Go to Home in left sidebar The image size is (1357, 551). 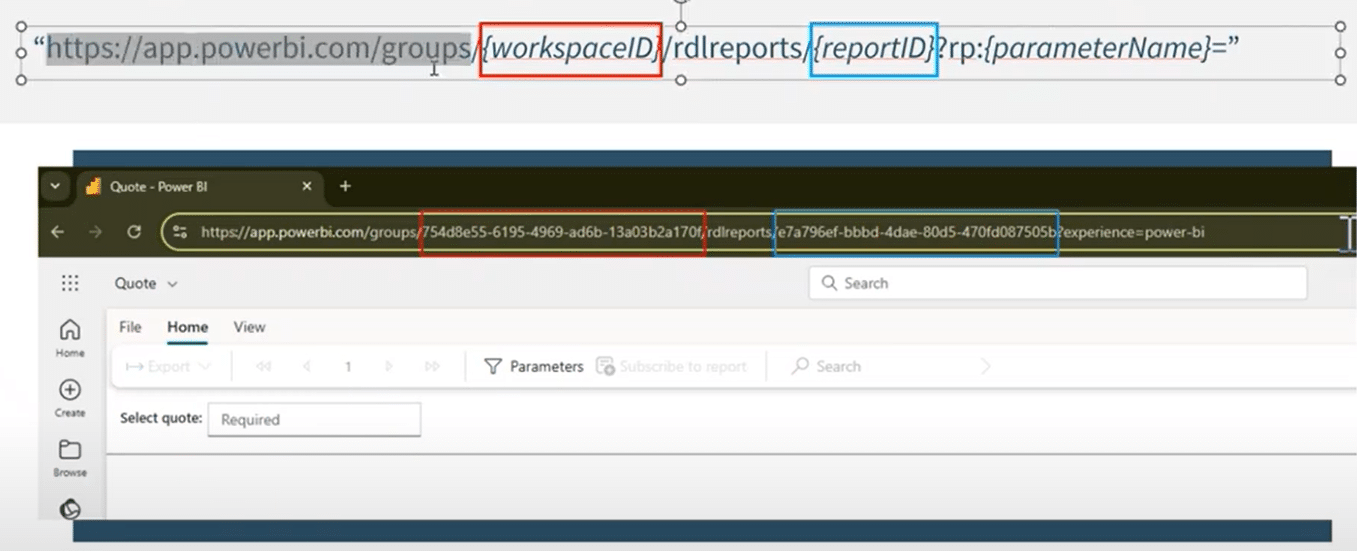(70, 336)
